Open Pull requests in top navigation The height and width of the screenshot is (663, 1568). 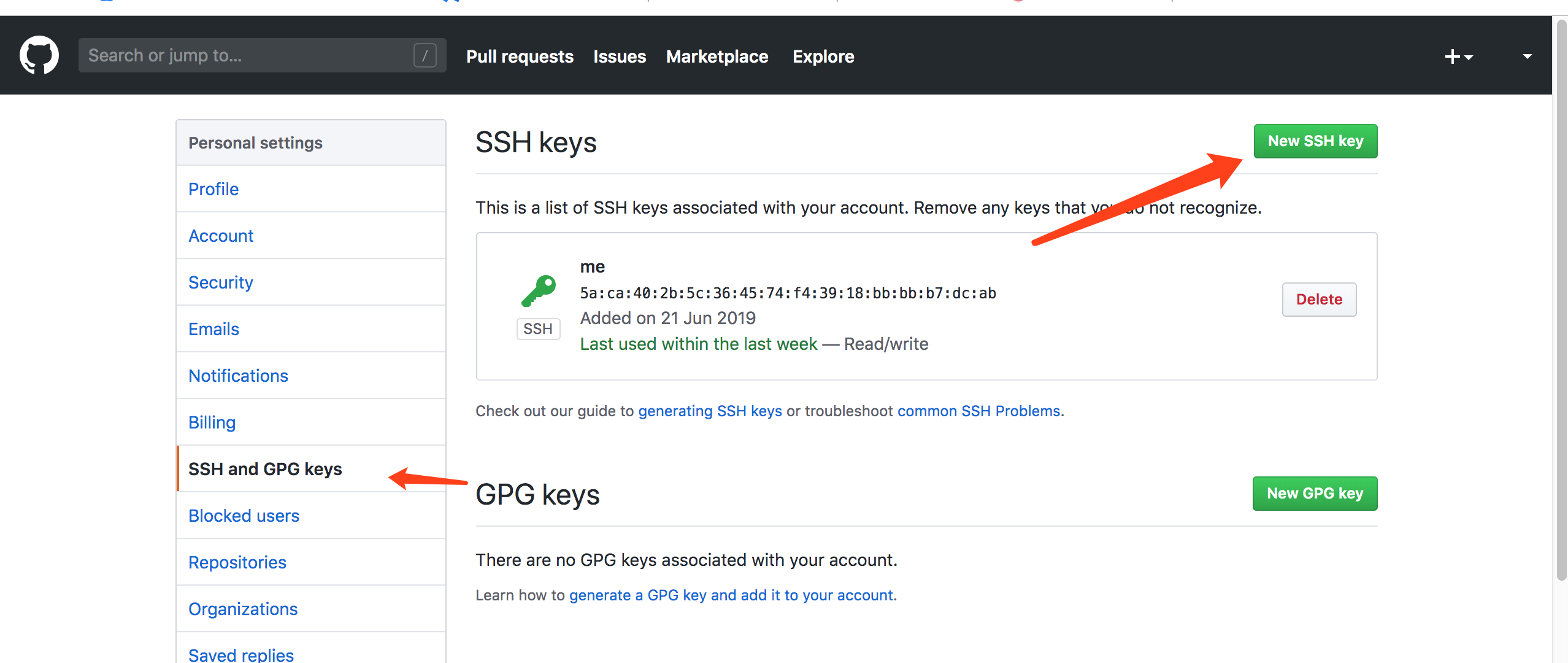[x=520, y=56]
